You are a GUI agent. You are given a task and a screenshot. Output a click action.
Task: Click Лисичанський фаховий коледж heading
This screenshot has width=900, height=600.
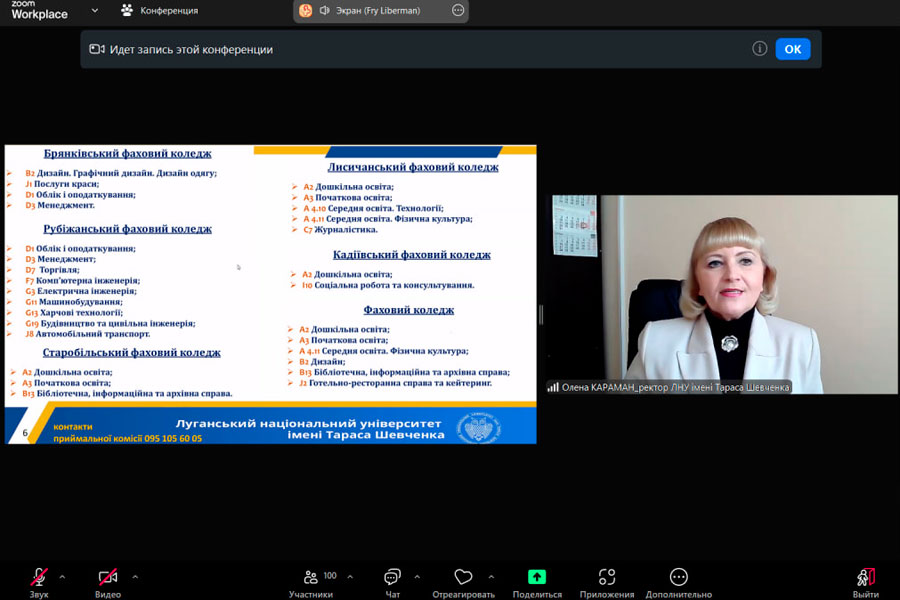[413, 167]
